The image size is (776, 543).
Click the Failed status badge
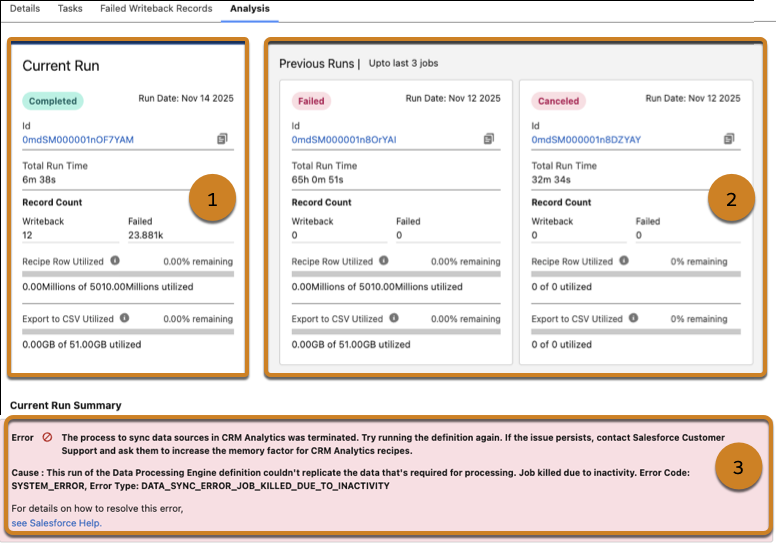click(x=311, y=101)
